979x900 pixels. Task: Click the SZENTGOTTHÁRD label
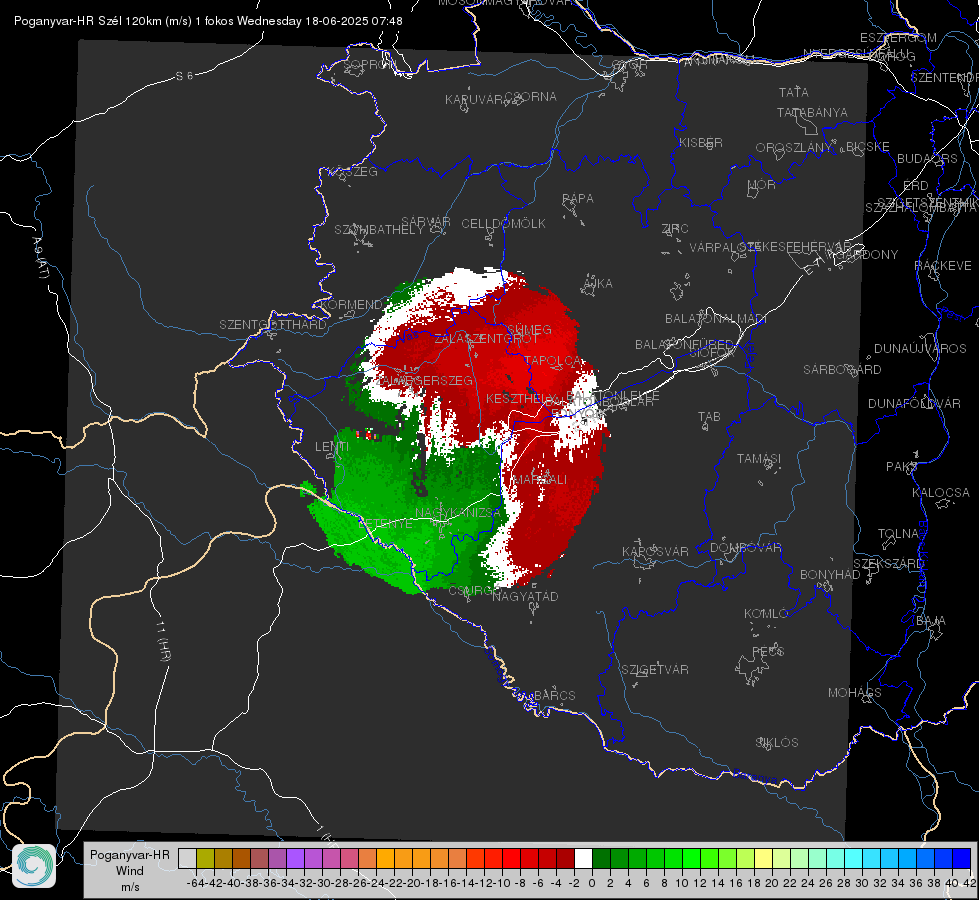(x=273, y=325)
